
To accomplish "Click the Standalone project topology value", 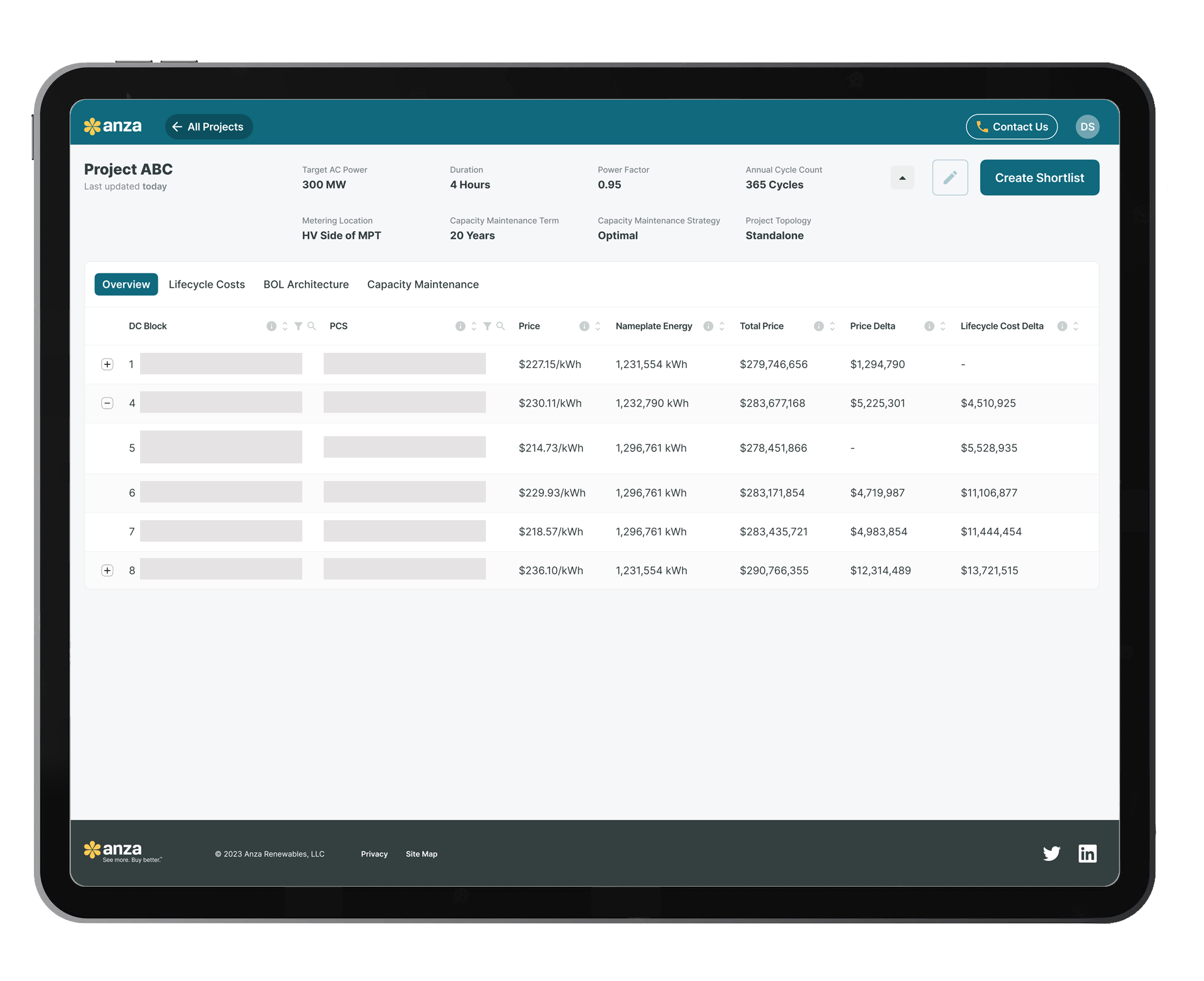I will pos(774,235).
